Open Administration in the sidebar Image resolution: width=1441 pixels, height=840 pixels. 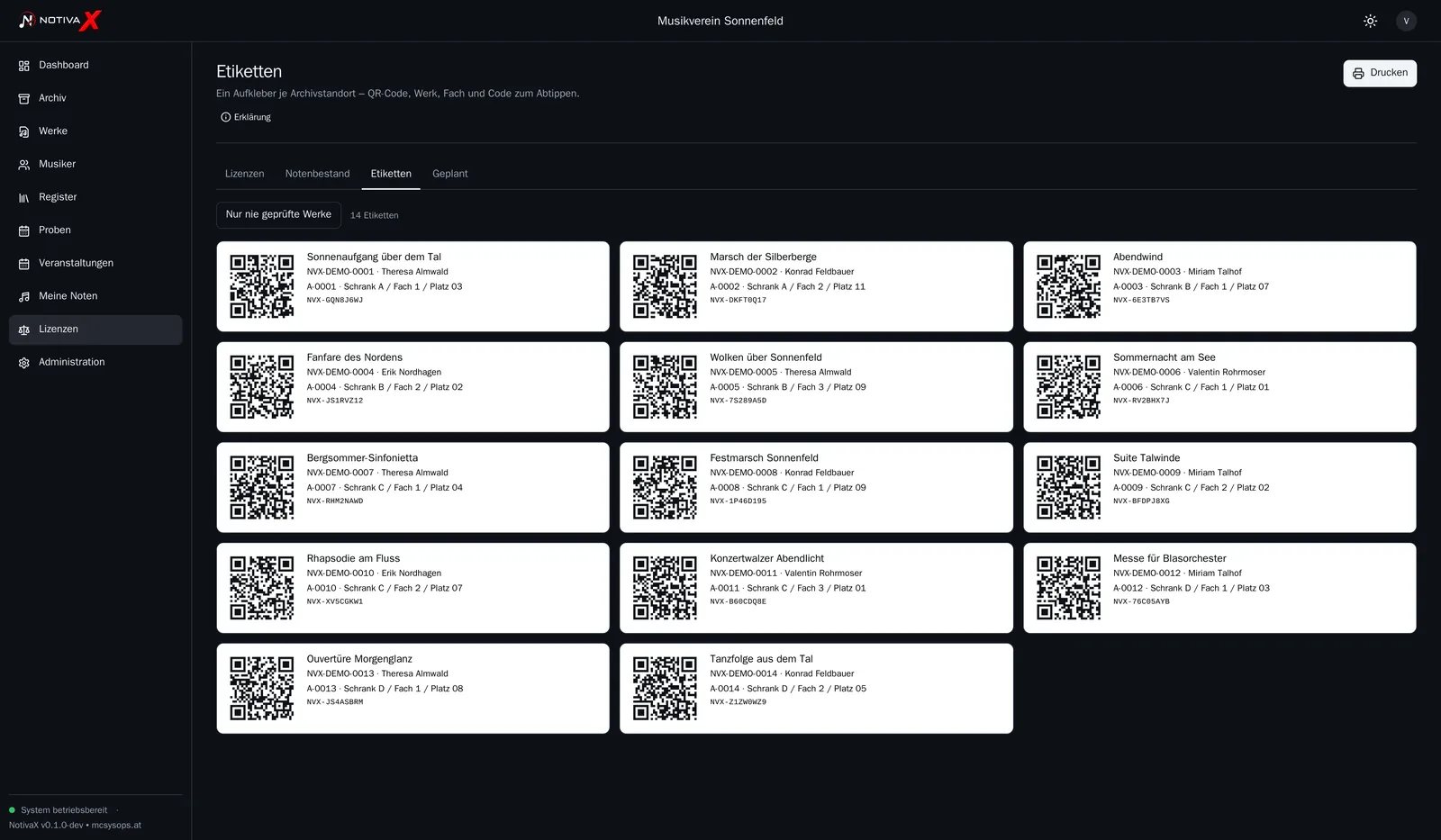tap(95, 363)
